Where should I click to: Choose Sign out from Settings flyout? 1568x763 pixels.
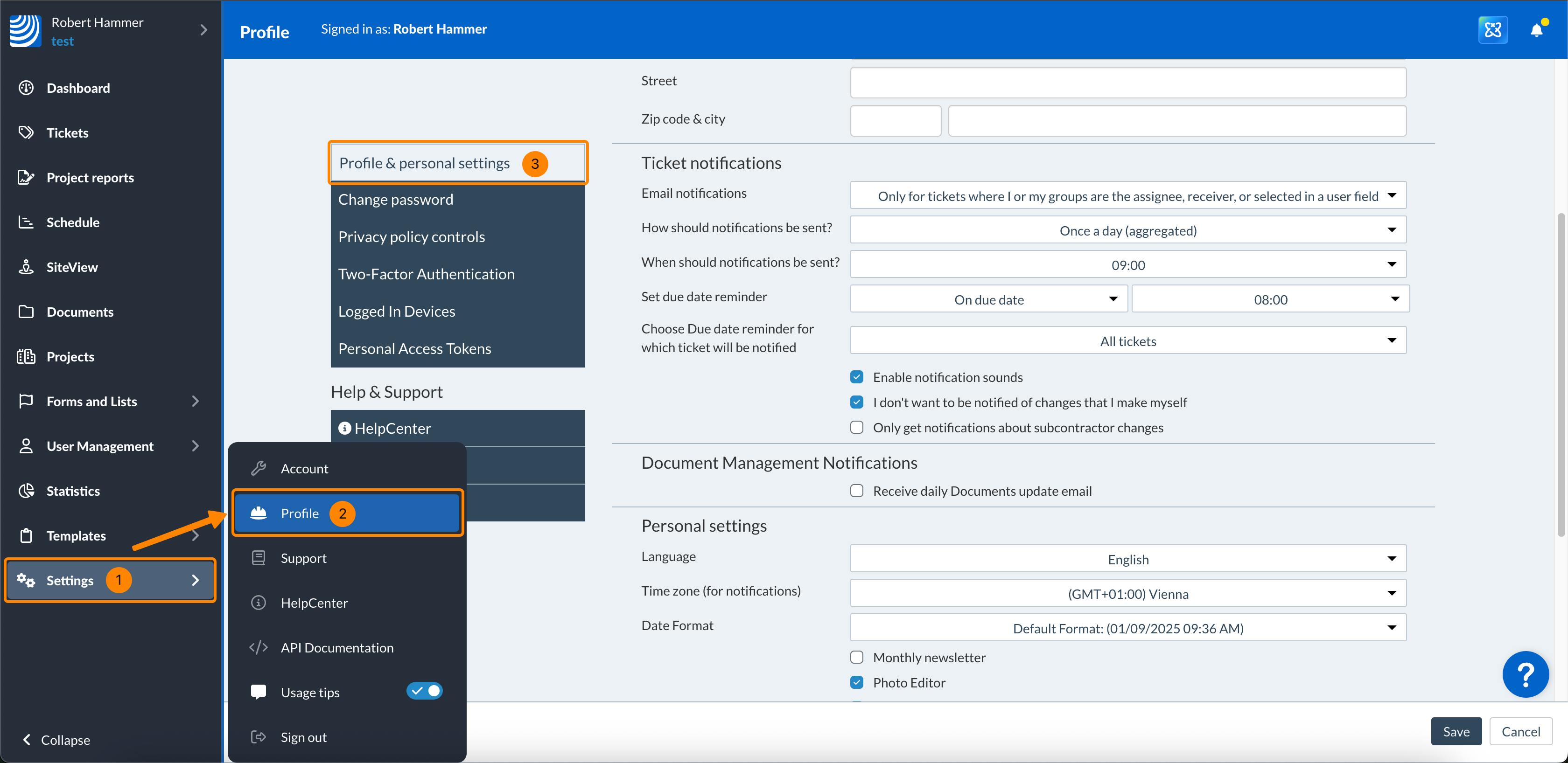(303, 737)
